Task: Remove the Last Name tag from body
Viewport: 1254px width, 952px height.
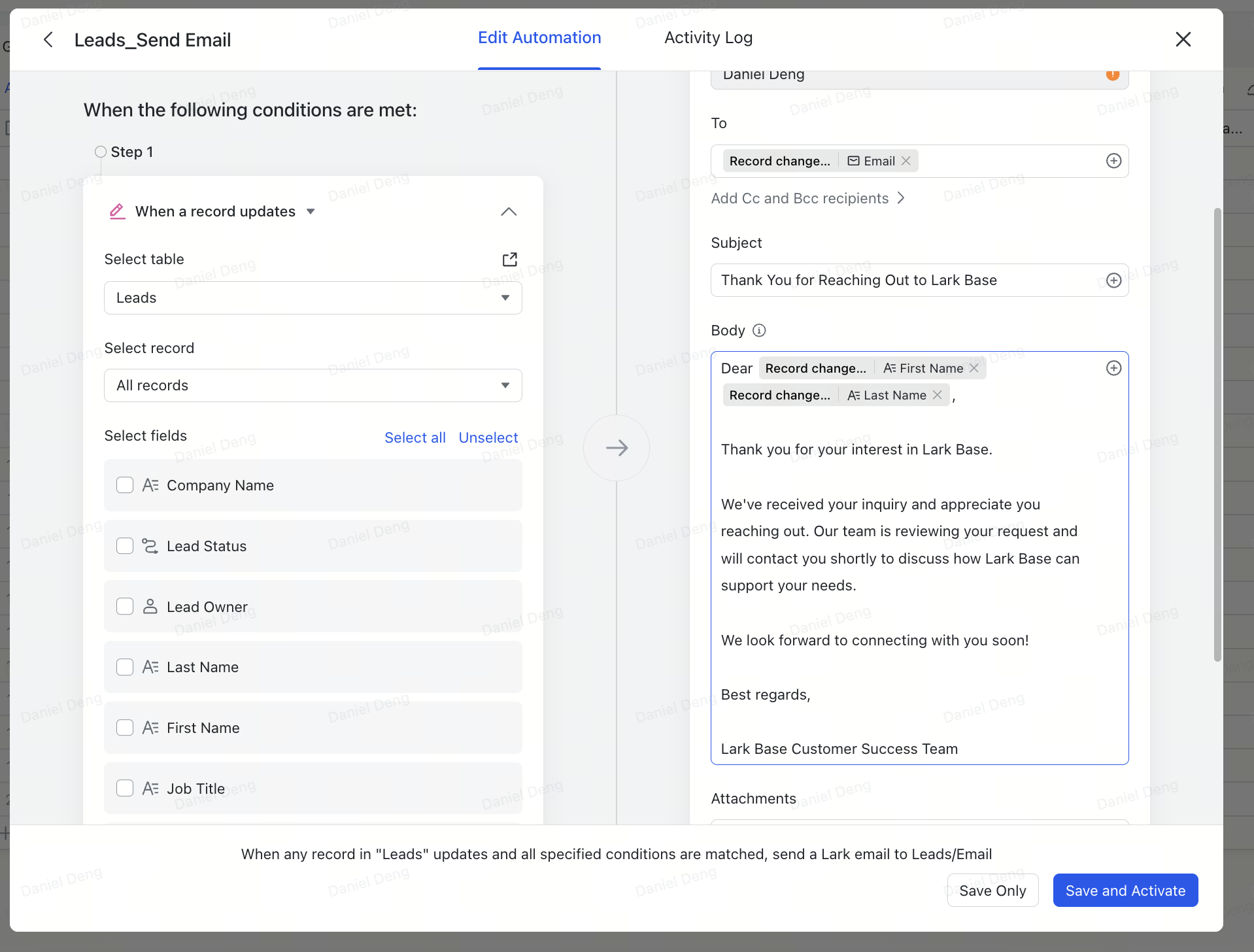Action: coord(937,395)
